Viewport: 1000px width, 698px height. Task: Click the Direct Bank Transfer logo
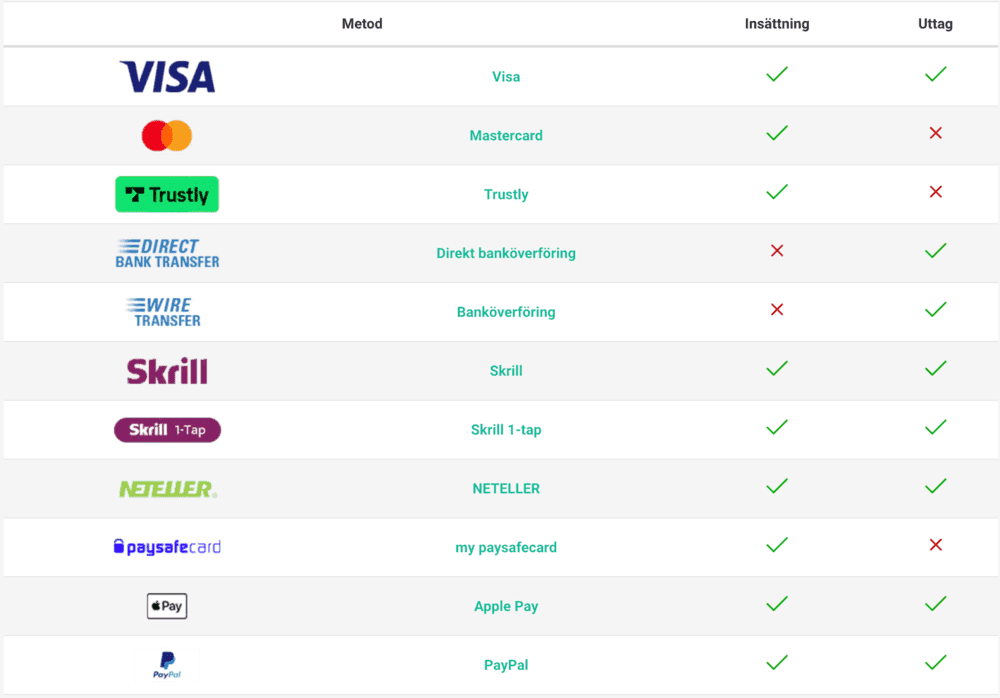point(167,253)
